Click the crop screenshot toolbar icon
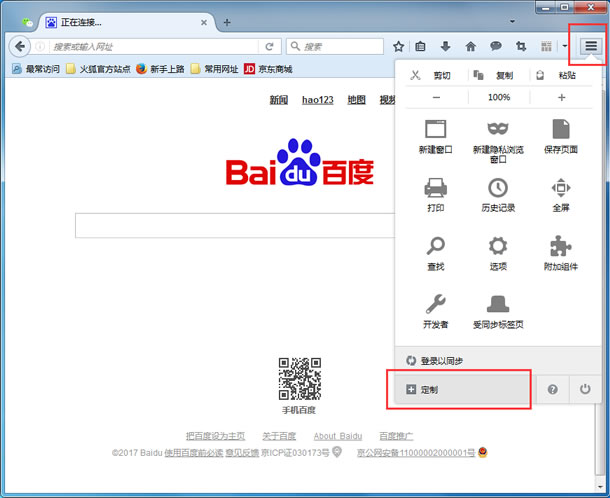This screenshot has height=498, width=610. [521, 47]
